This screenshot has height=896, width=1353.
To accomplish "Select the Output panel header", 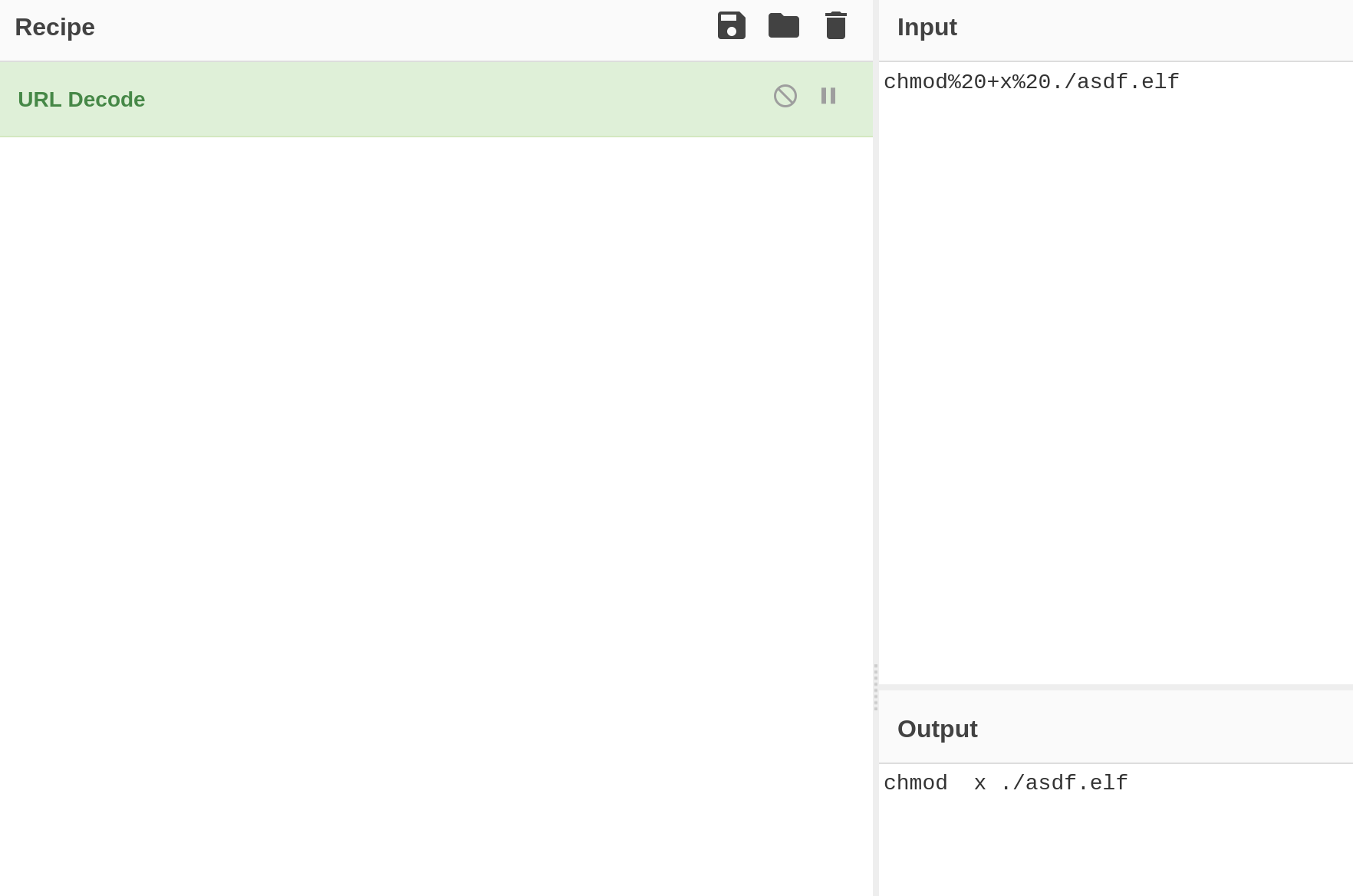I will [937, 729].
